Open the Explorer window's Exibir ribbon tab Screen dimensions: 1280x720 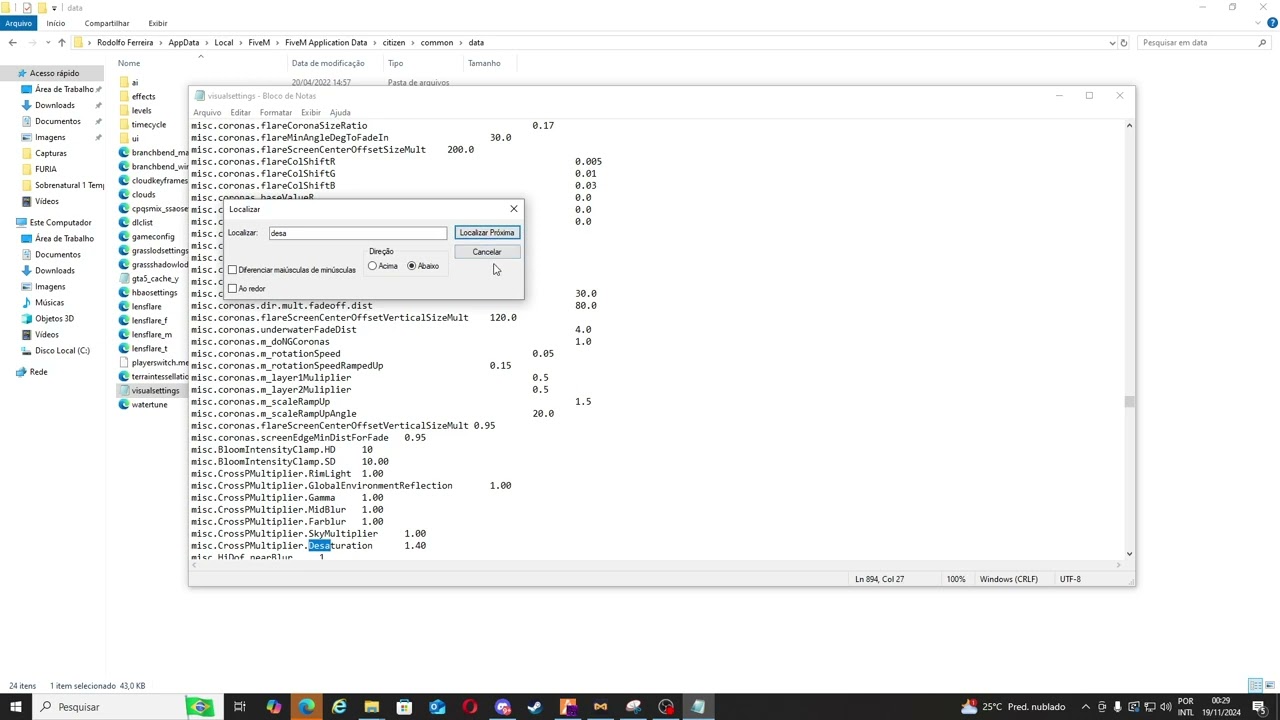(x=158, y=23)
